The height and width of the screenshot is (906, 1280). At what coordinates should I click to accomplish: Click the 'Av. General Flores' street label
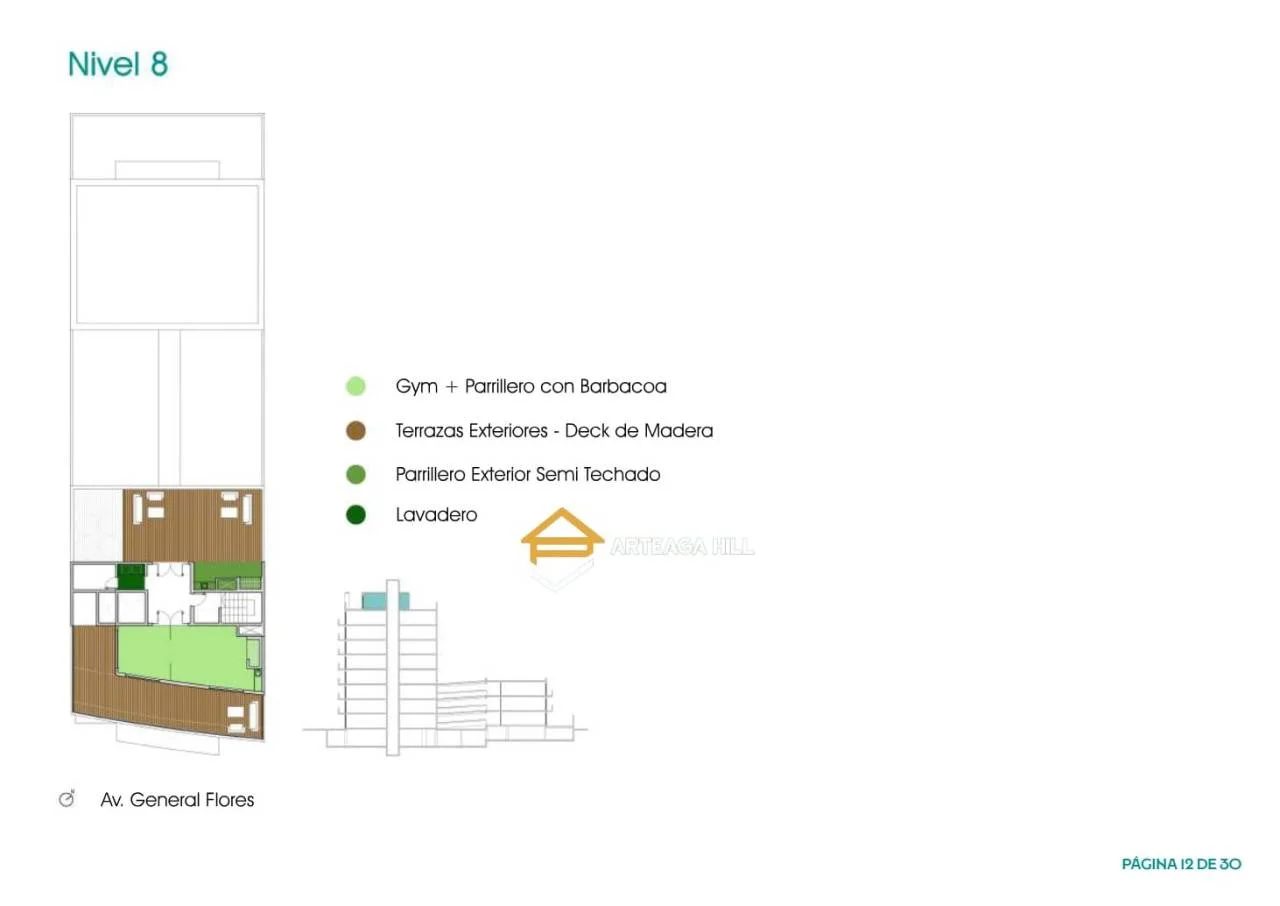click(x=177, y=800)
